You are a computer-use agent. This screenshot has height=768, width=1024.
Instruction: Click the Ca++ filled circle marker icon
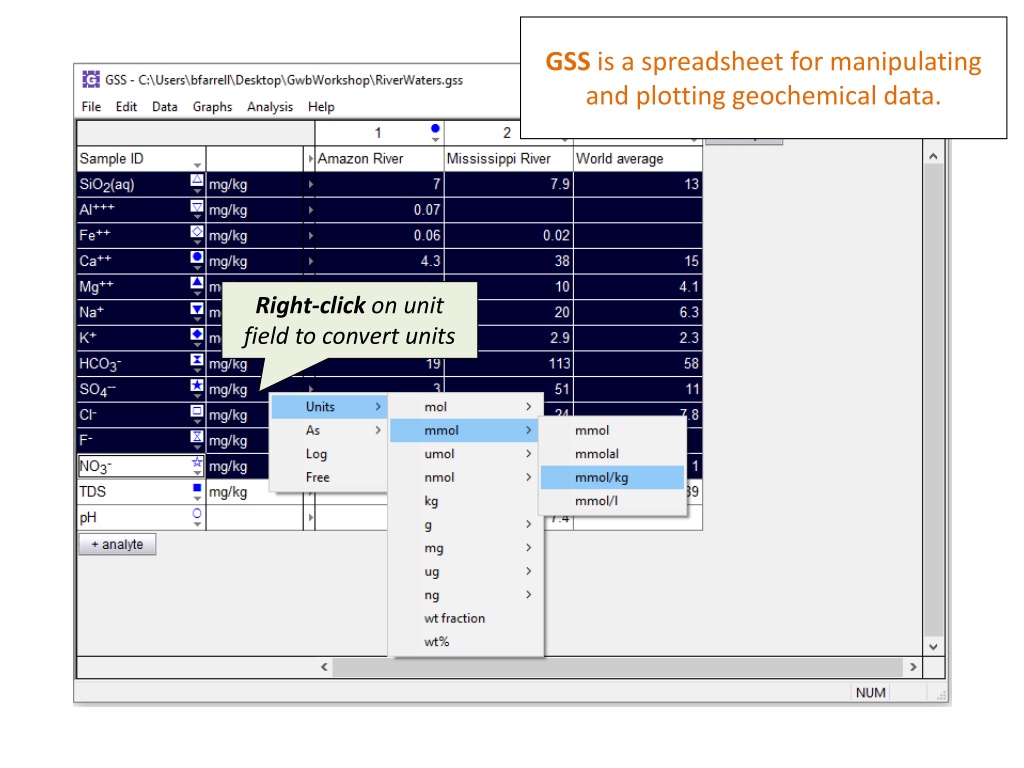197,257
